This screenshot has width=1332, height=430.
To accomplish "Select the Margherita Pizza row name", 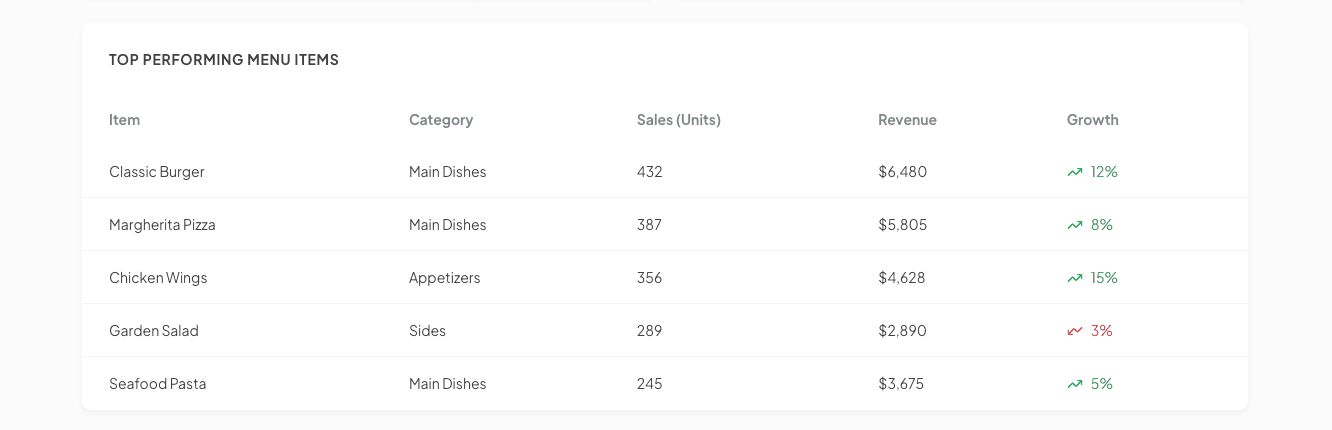I will tap(162, 225).
